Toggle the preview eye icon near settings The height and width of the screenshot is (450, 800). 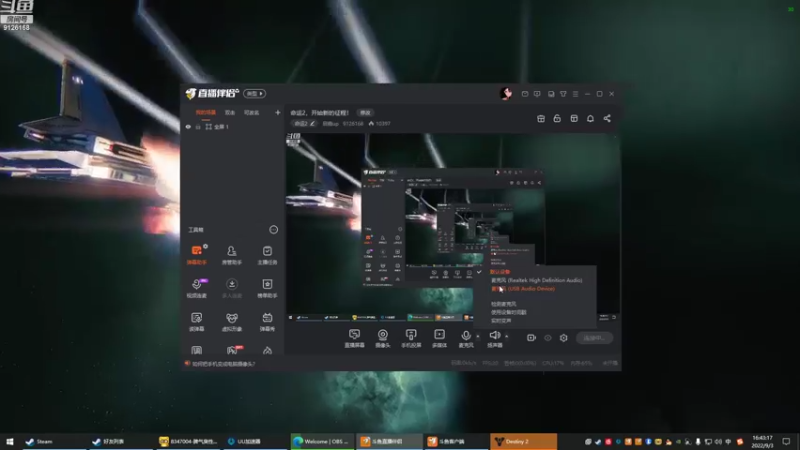[x=547, y=338]
